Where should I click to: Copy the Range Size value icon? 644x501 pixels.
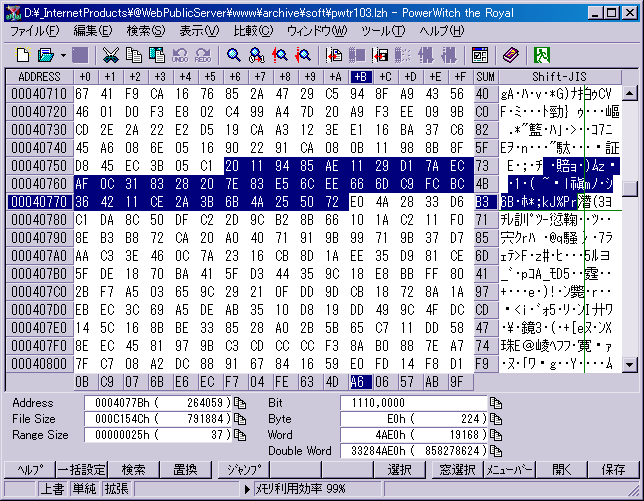(240, 435)
